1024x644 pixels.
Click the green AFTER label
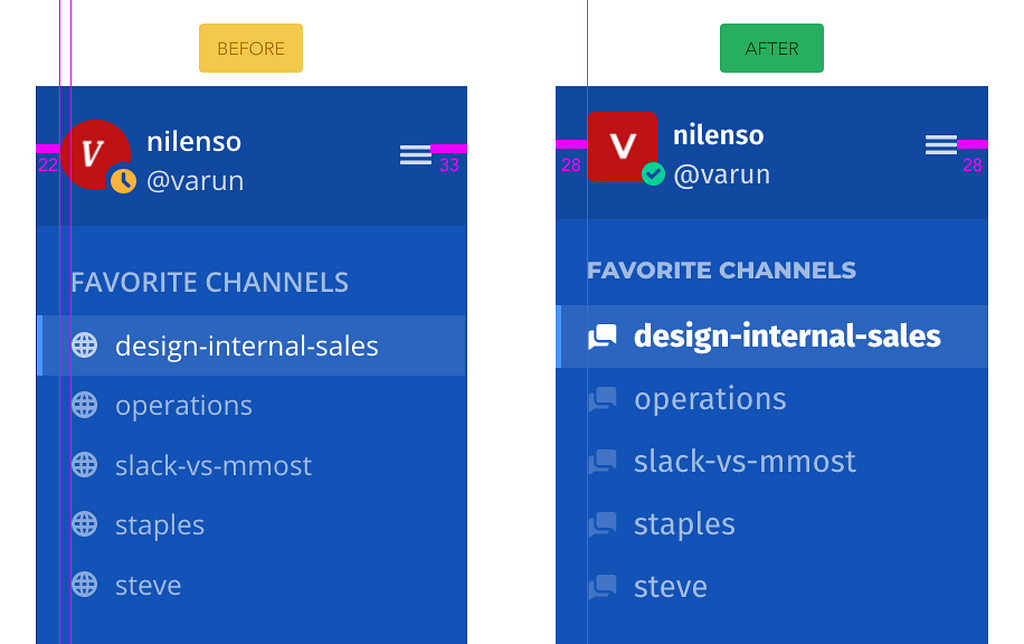772,49
